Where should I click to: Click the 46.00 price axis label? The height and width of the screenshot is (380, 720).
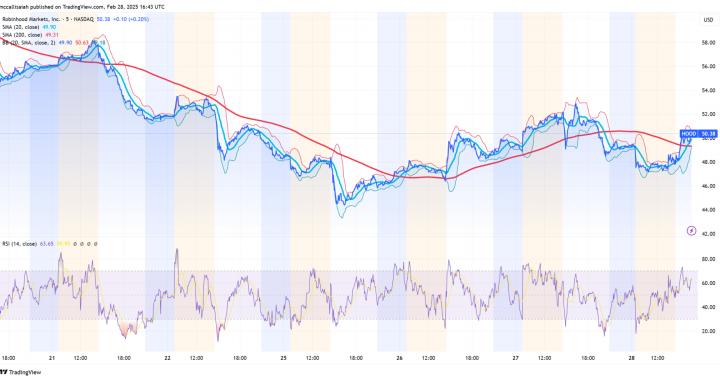709,186
